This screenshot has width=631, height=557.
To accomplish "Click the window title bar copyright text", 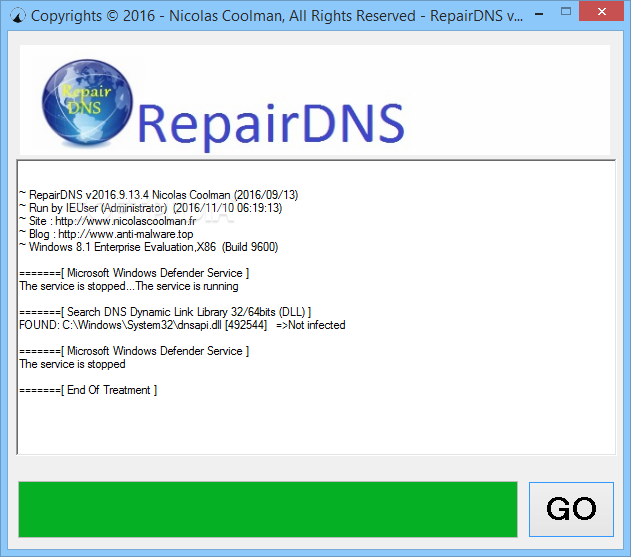I will coord(277,16).
